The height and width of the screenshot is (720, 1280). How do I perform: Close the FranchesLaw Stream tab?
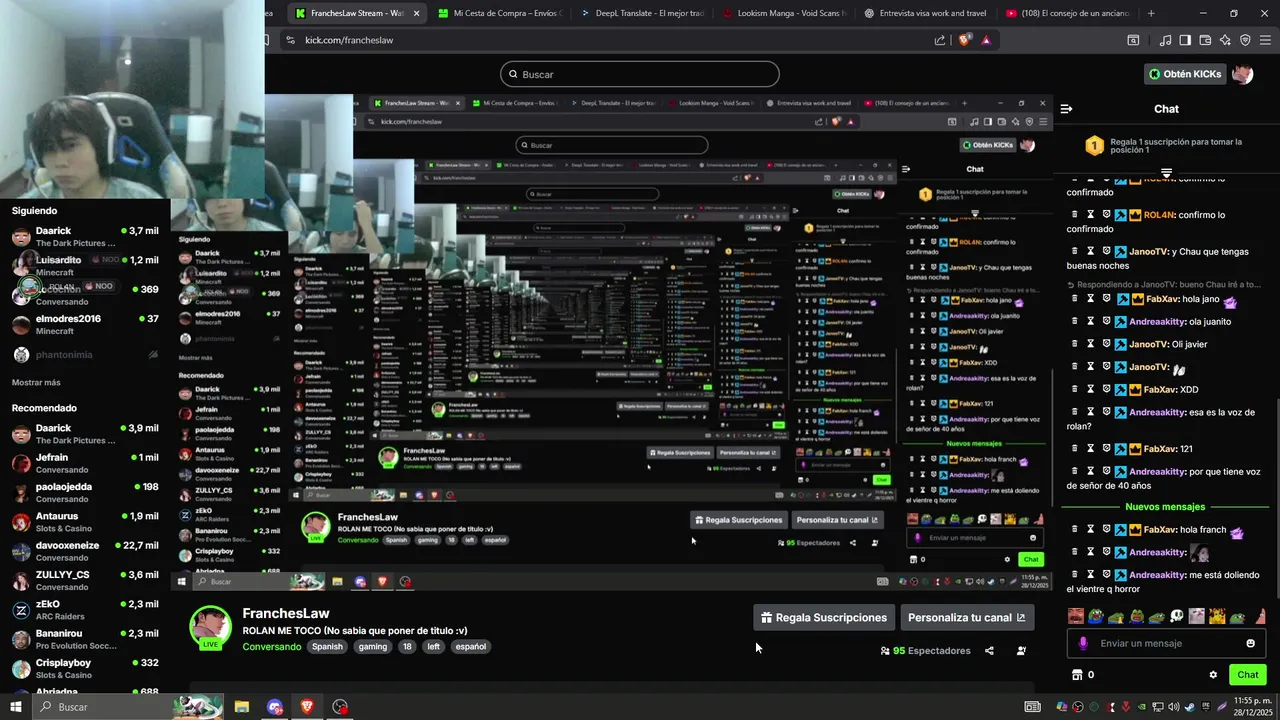tap(416, 13)
